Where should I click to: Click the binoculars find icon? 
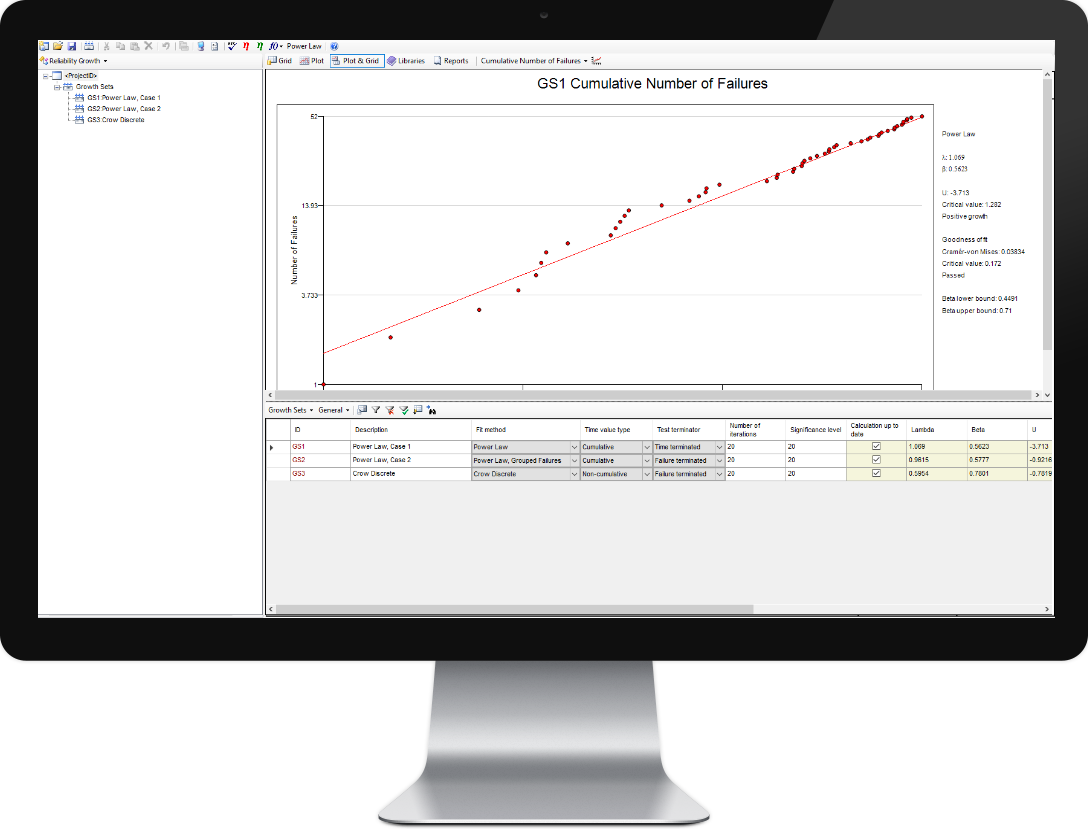(431, 410)
